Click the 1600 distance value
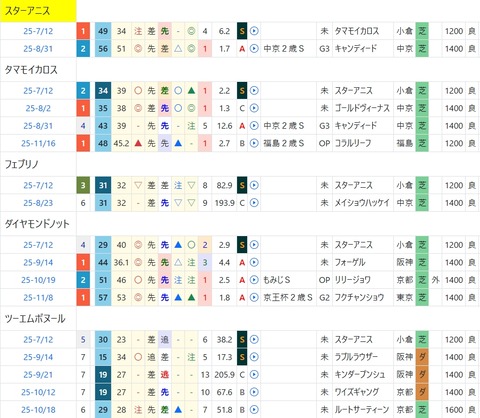 (454, 410)
